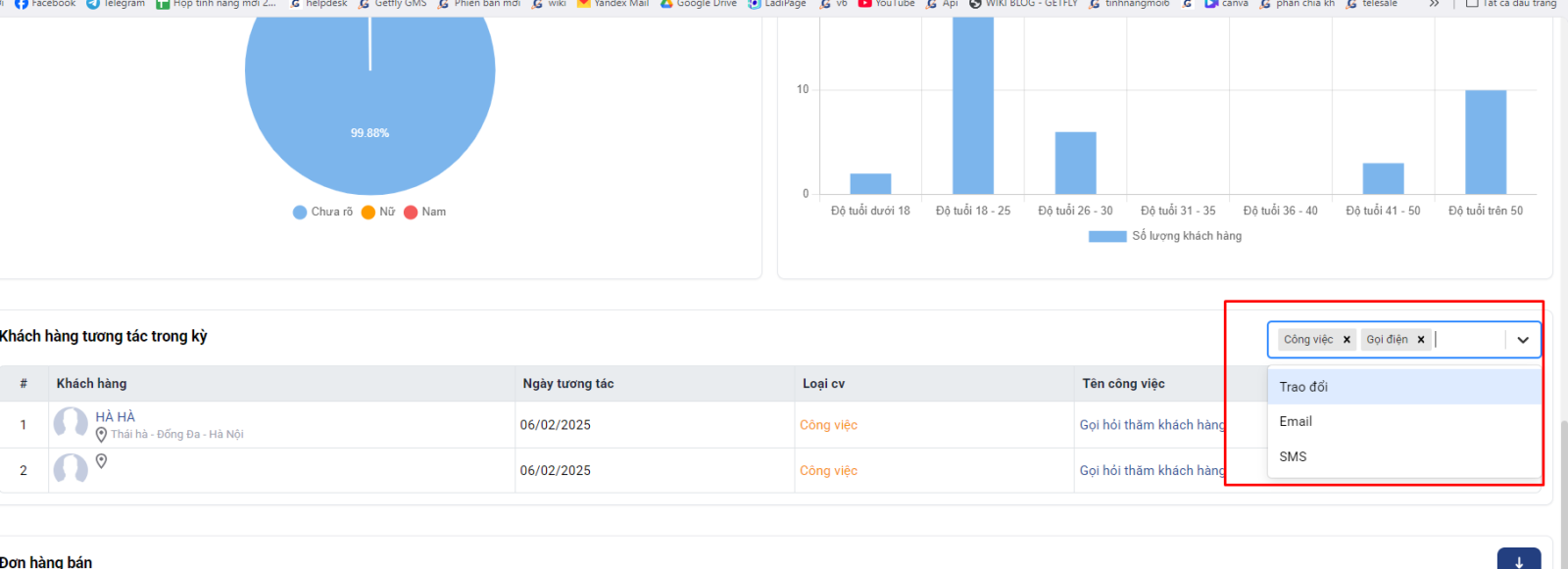The height and width of the screenshot is (569, 1568).
Task: Toggle "Số lượng khách hàng" legend swatch
Action: 1106,236
